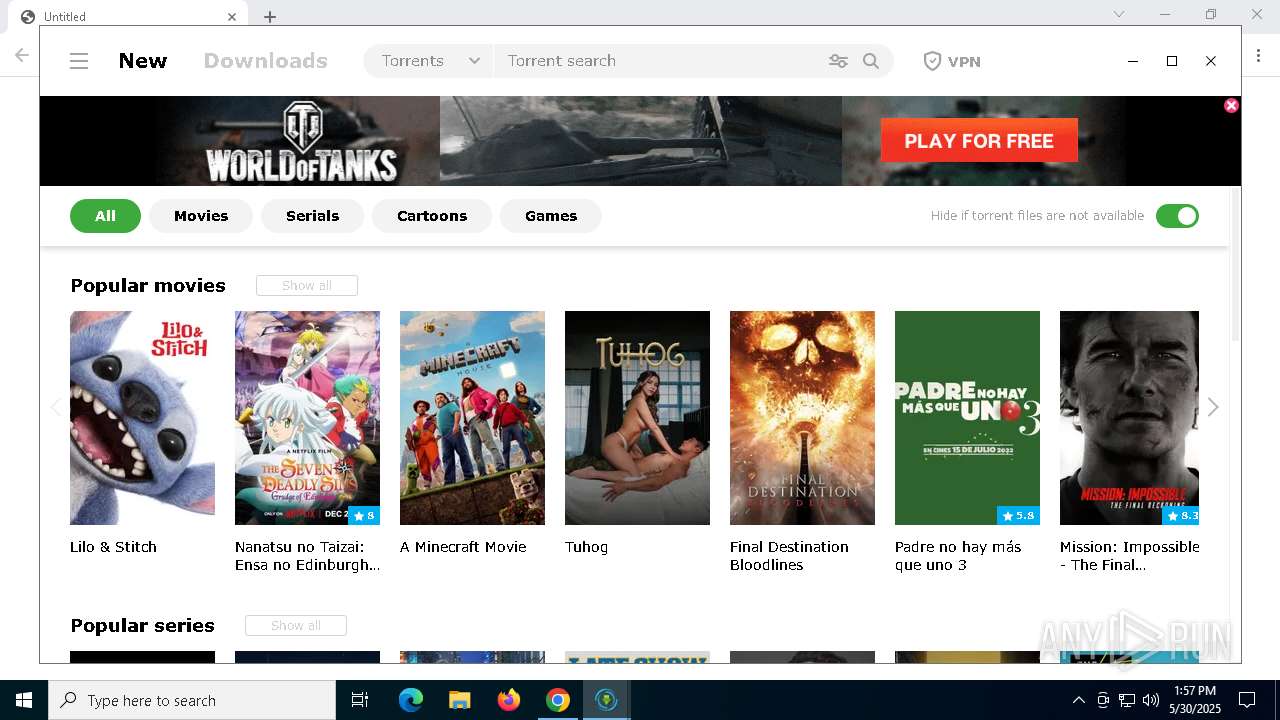The width and height of the screenshot is (1280, 720).
Task: Select the Cartoons category filter
Action: (432, 216)
